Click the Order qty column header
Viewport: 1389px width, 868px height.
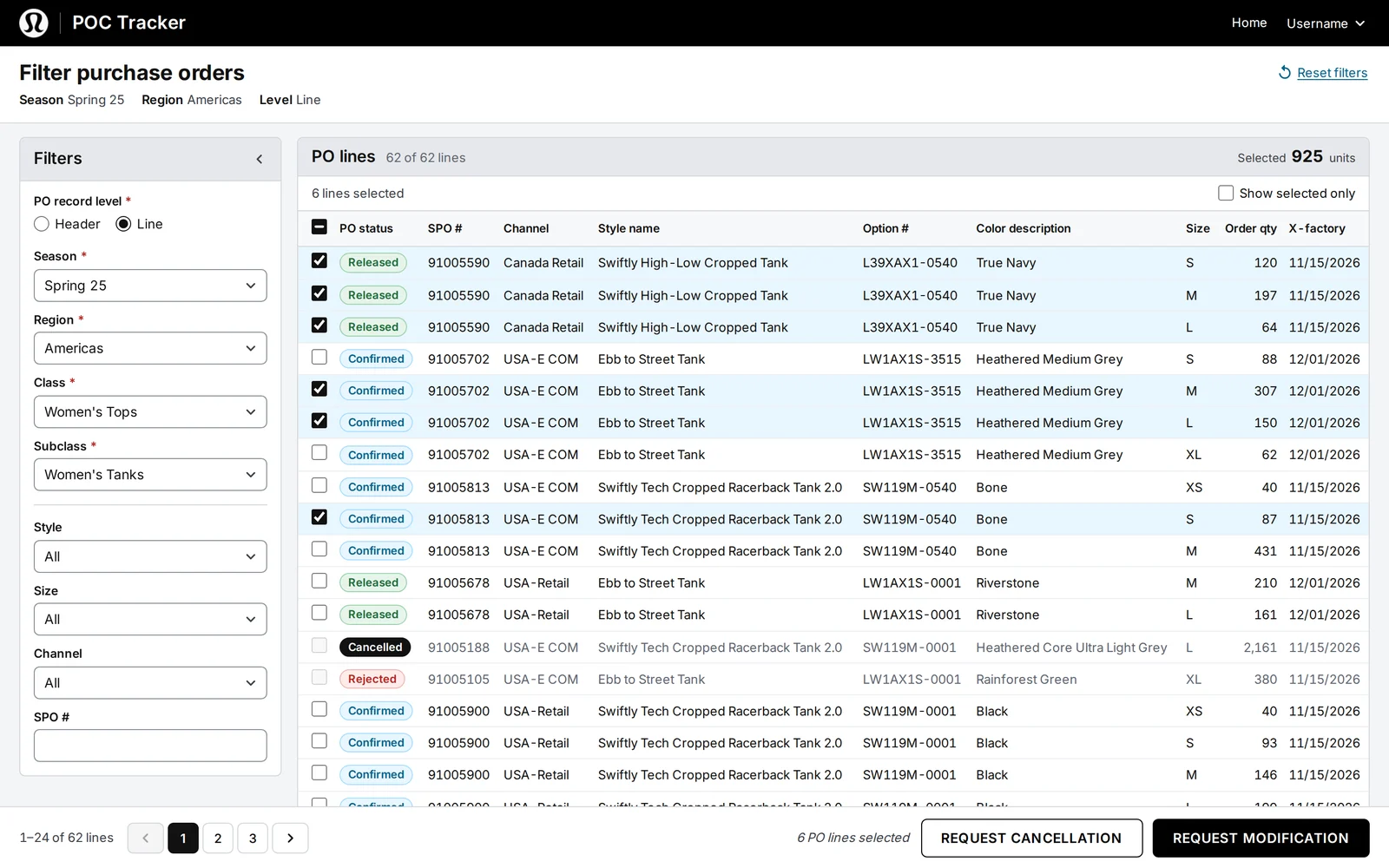(x=1250, y=228)
